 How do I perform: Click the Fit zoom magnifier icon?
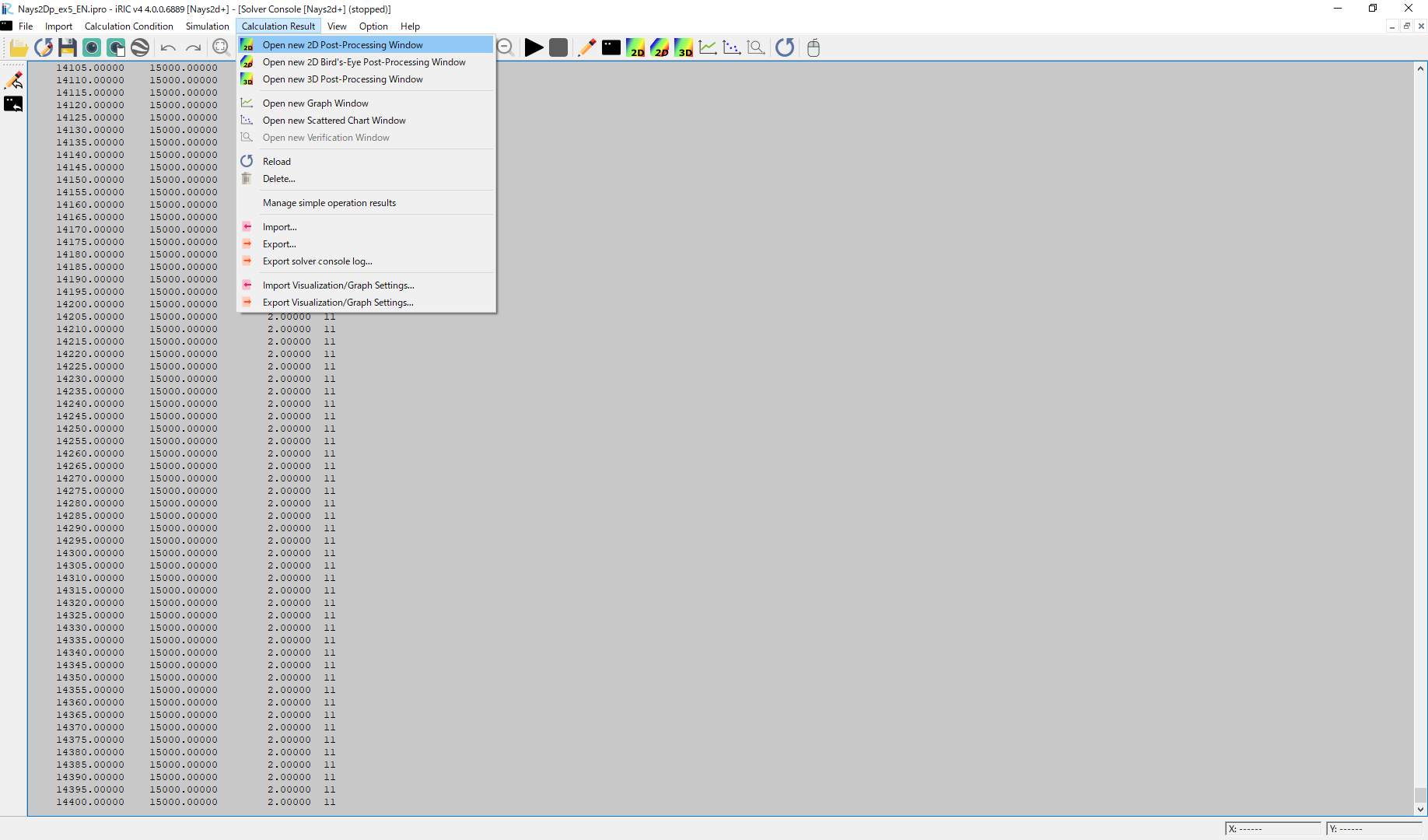pos(221,47)
